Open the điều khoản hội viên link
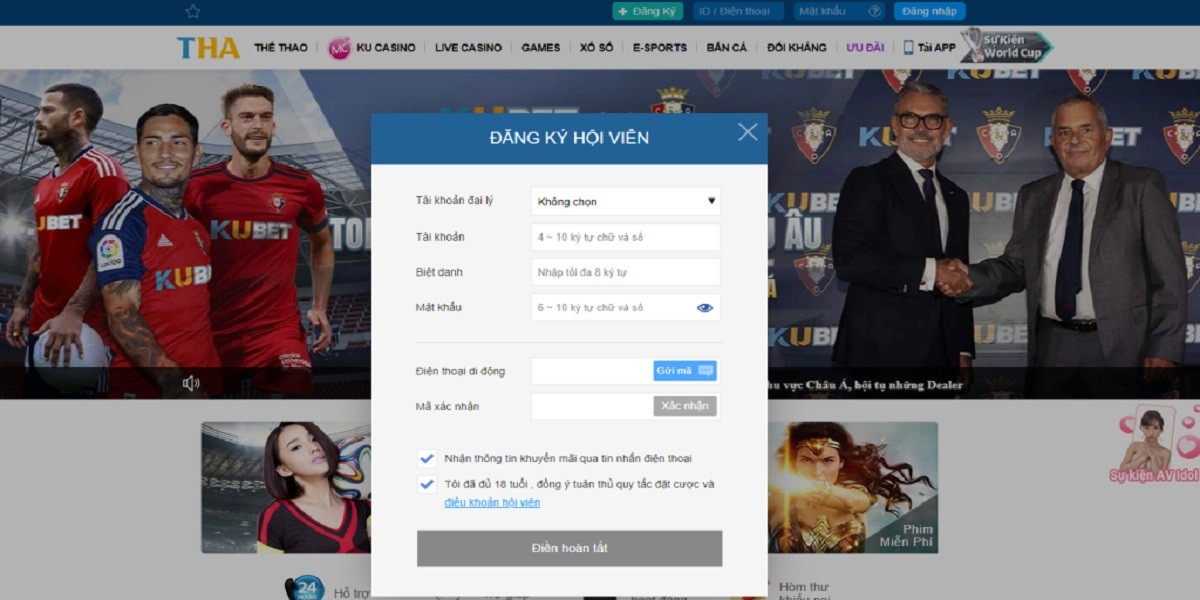The height and width of the screenshot is (600, 1200). point(492,503)
